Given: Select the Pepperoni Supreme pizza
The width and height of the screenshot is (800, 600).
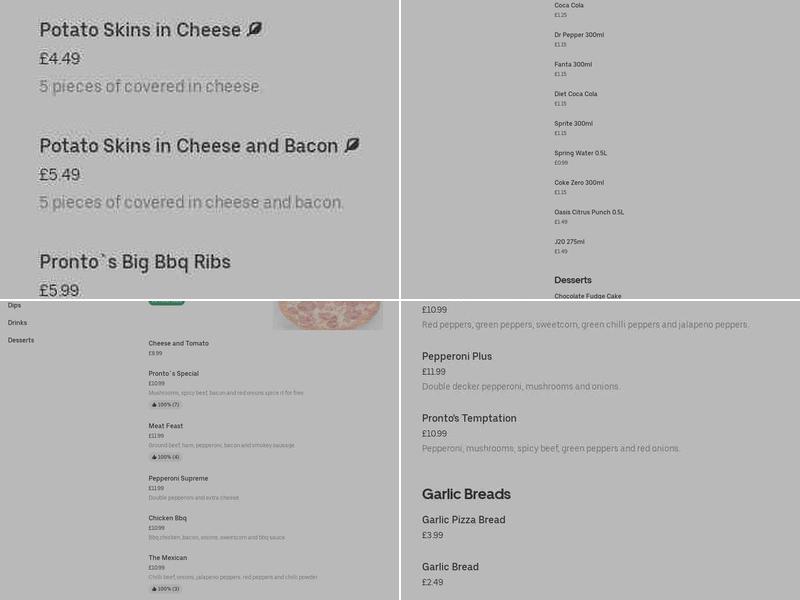Looking at the screenshot, I should tap(180, 478).
